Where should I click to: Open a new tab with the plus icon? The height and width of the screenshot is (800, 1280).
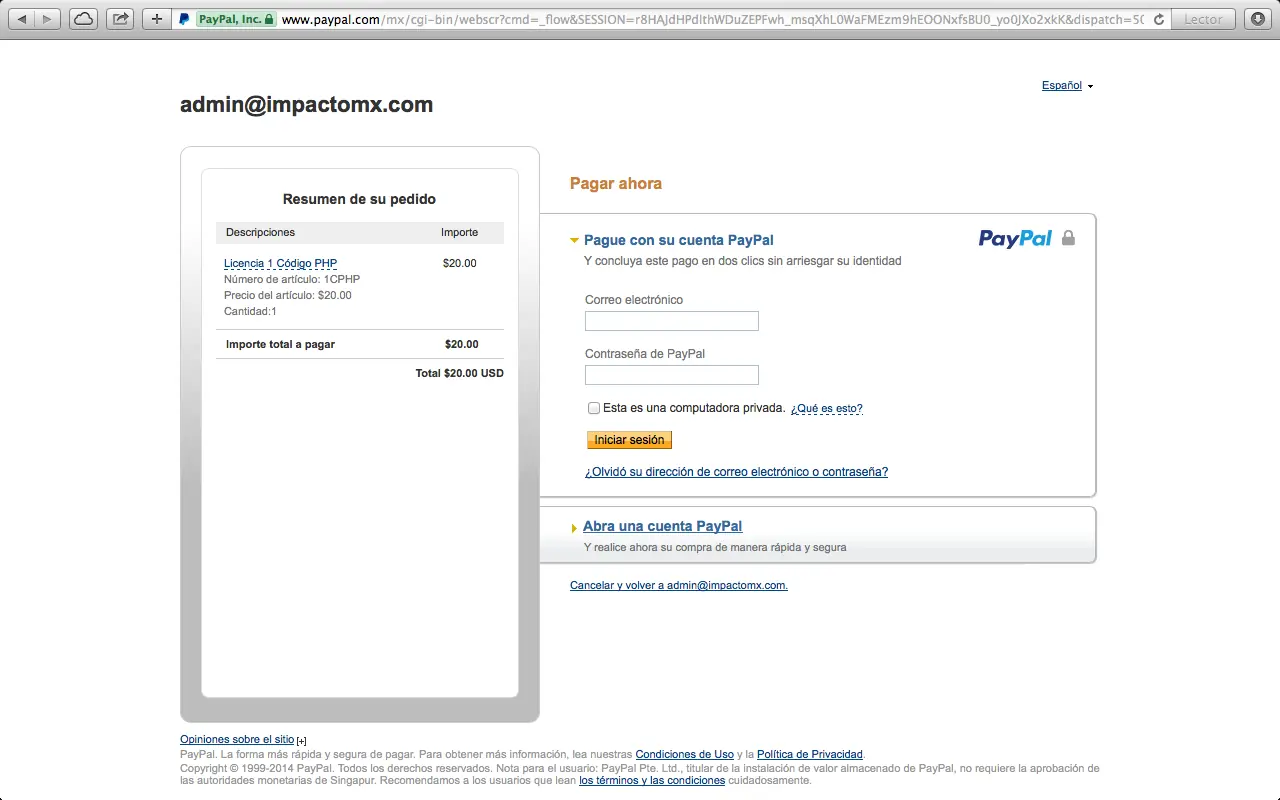click(156, 18)
